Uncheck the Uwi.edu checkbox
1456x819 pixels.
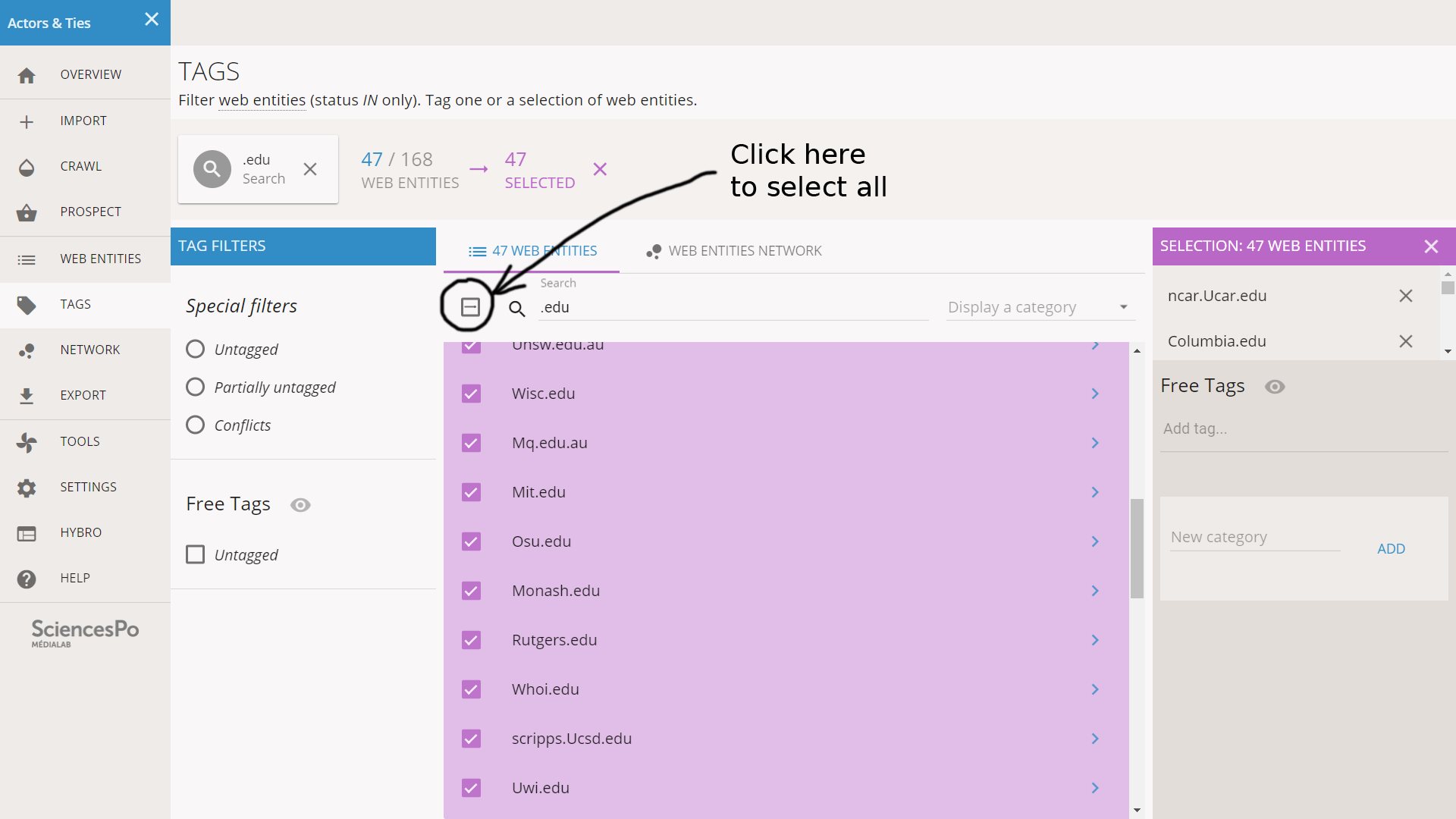coord(471,788)
